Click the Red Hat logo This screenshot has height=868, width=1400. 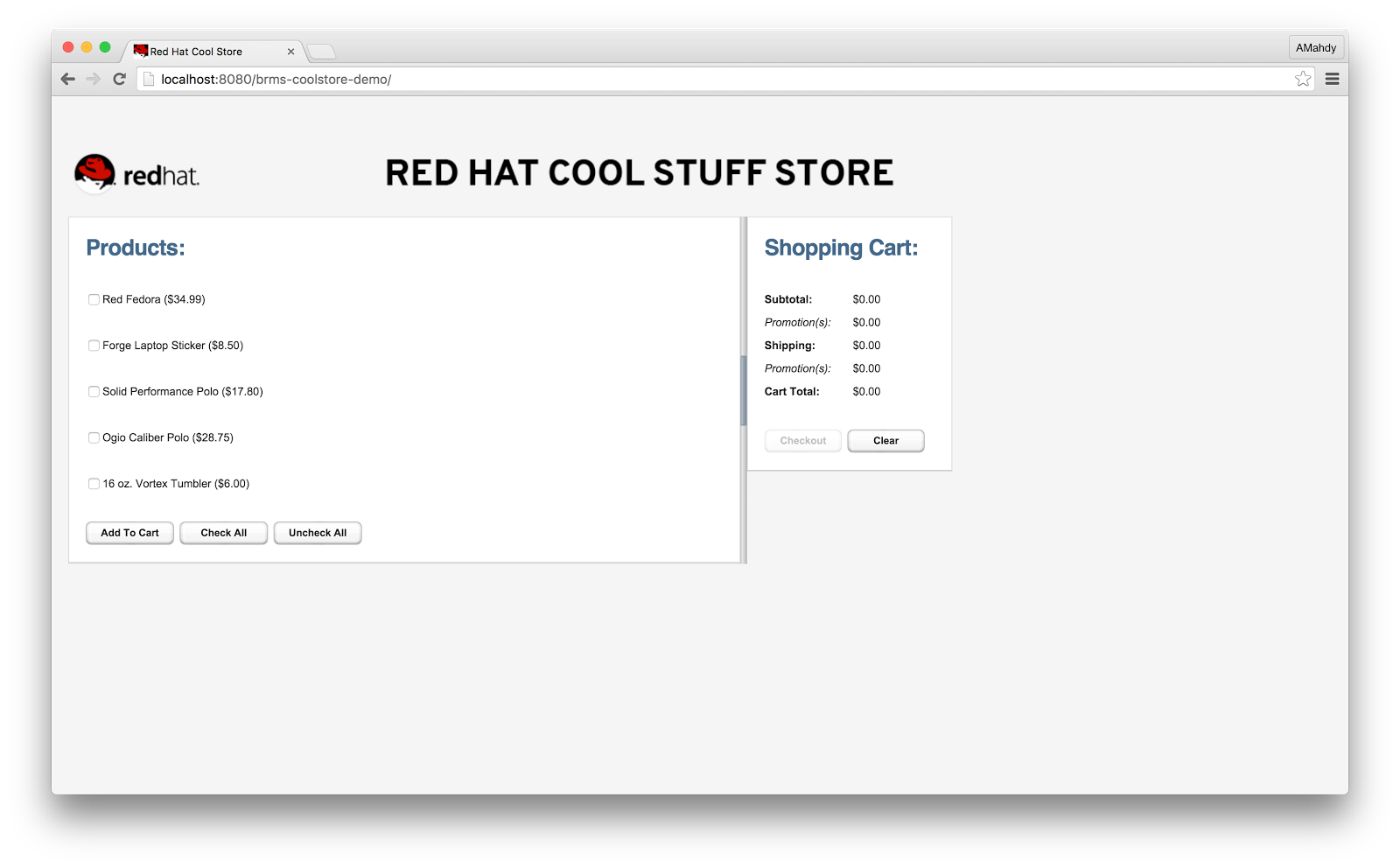(137, 174)
